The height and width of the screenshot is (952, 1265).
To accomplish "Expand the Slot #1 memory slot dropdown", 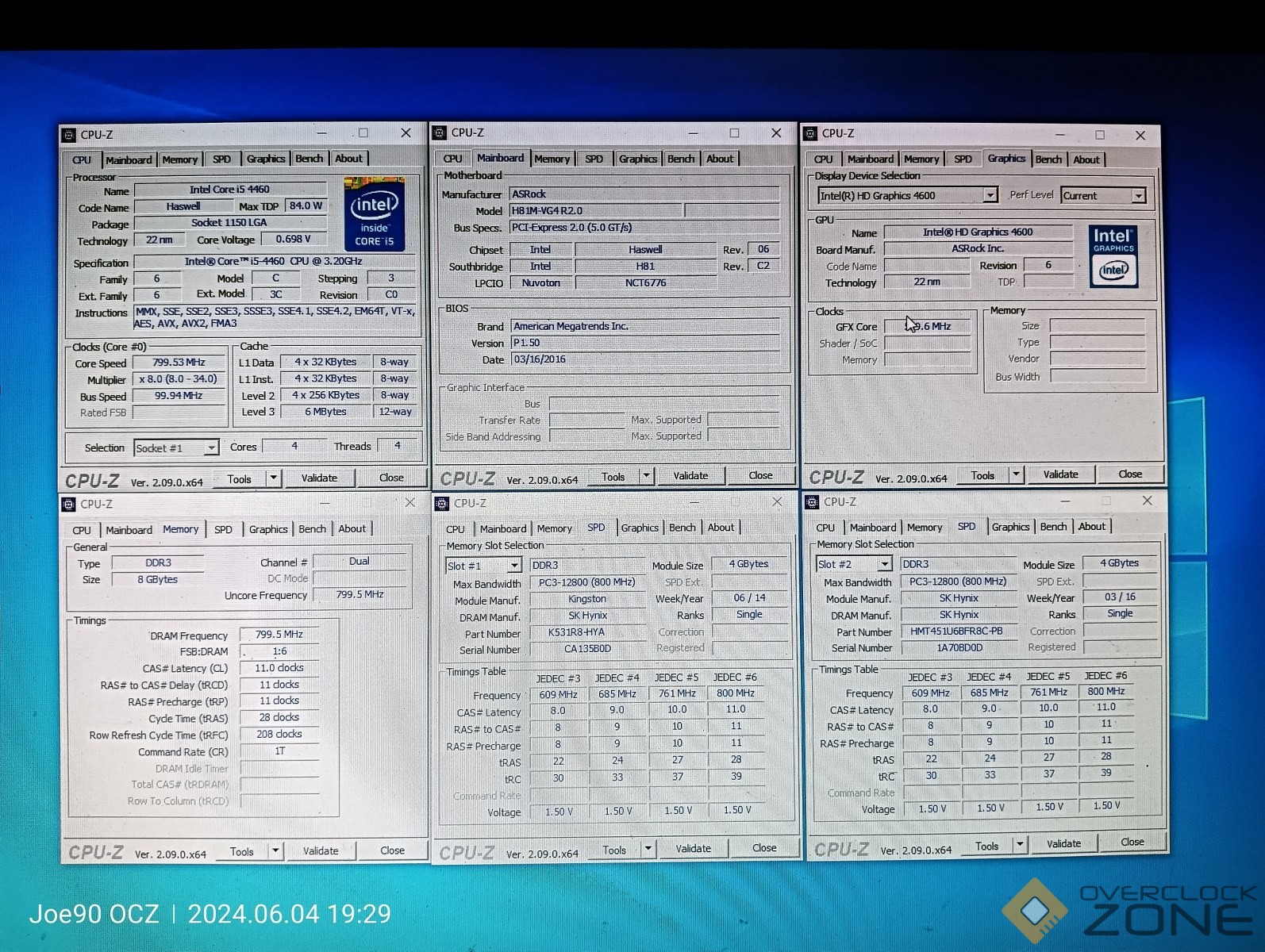I will 514,566.
